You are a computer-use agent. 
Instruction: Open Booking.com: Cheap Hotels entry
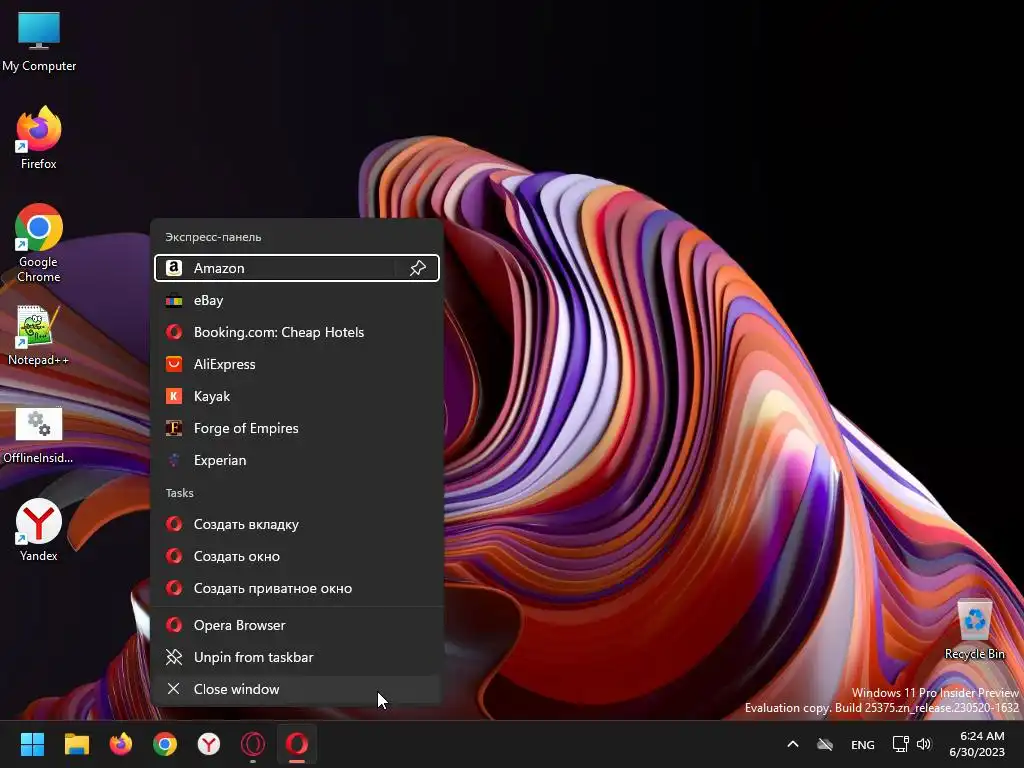point(296,332)
